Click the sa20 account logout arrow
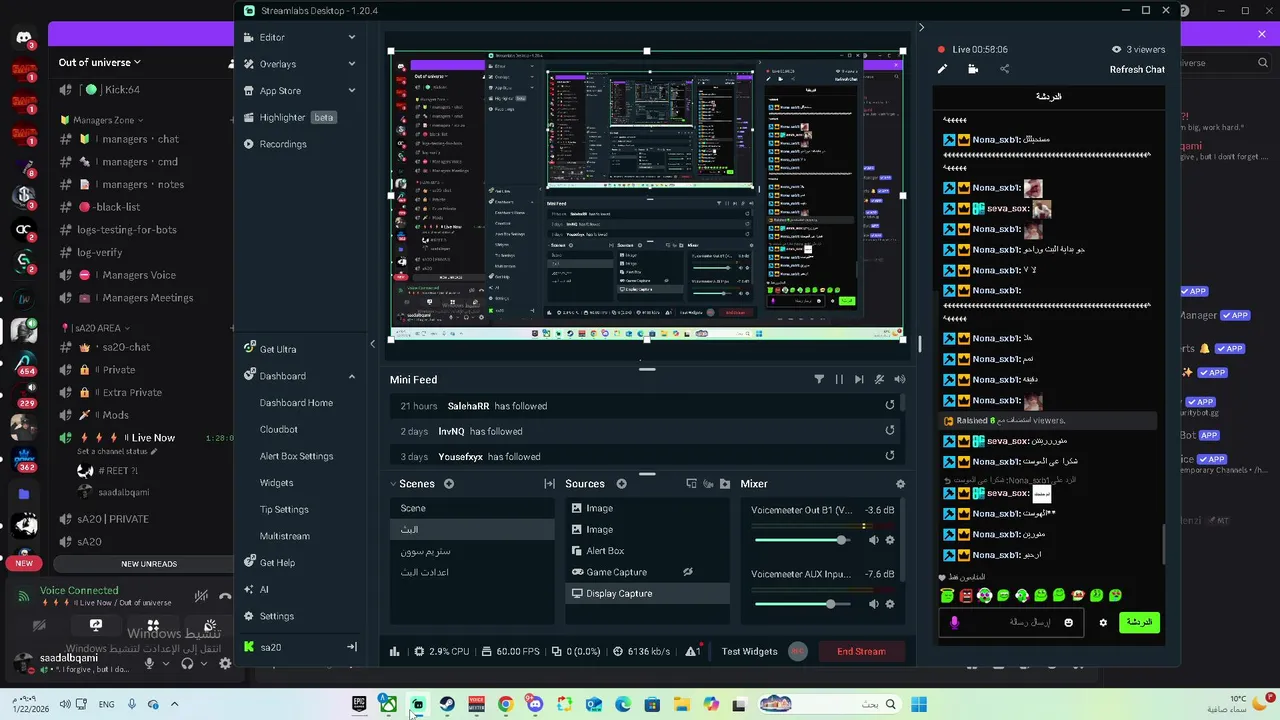The image size is (1280, 720). (x=351, y=647)
